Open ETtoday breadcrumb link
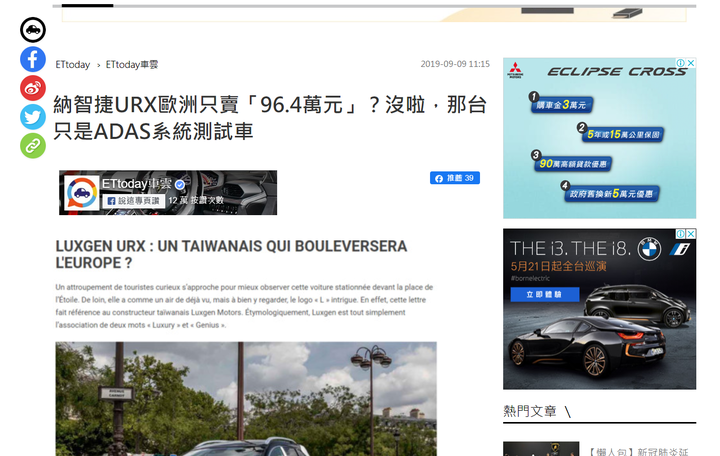 click(73, 65)
